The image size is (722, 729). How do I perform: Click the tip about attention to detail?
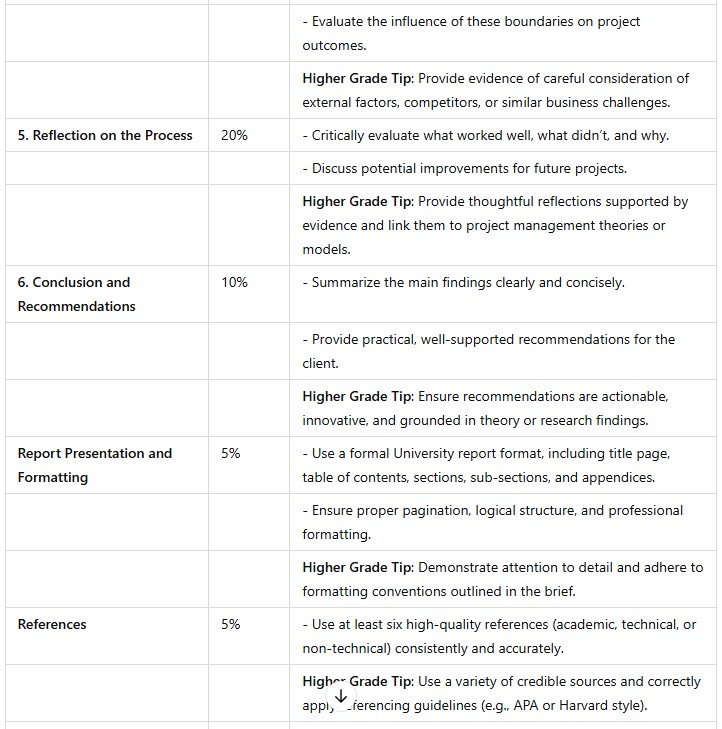tap(502, 579)
